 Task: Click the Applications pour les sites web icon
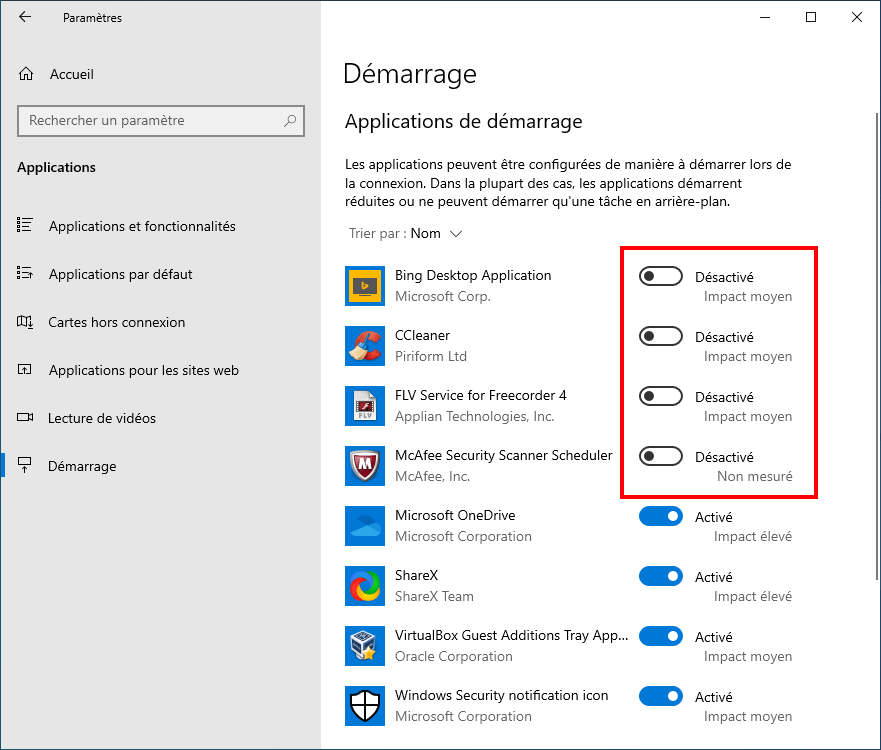tap(25, 370)
